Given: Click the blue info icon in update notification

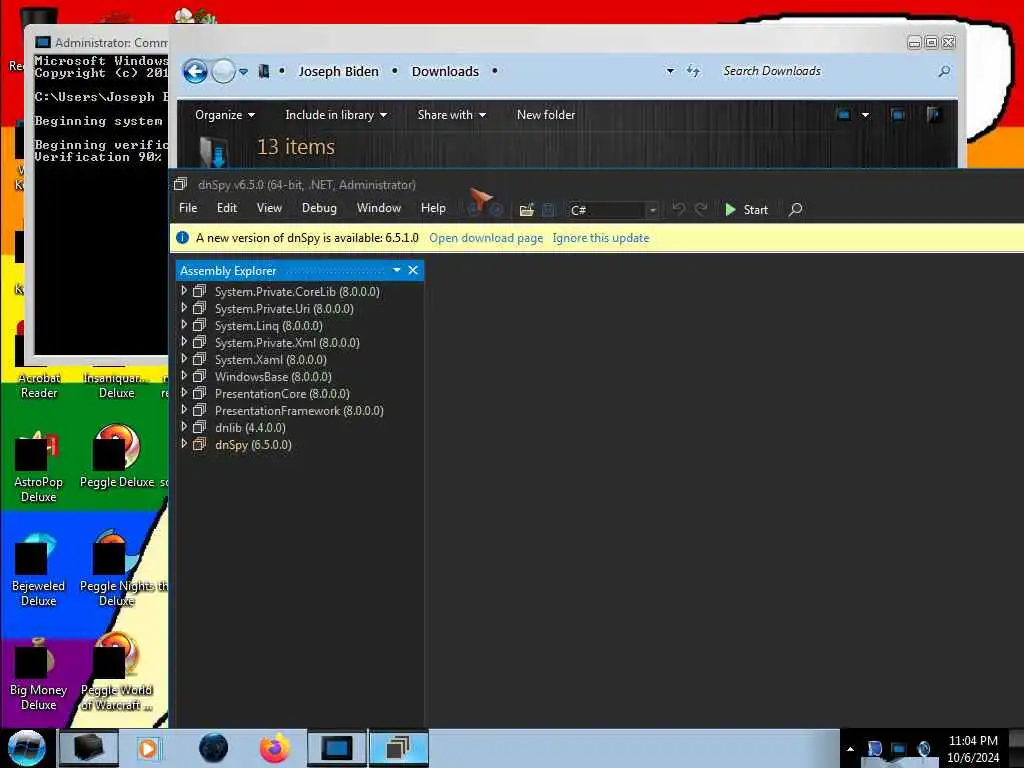Looking at the screenshot, I should [183, 238].
